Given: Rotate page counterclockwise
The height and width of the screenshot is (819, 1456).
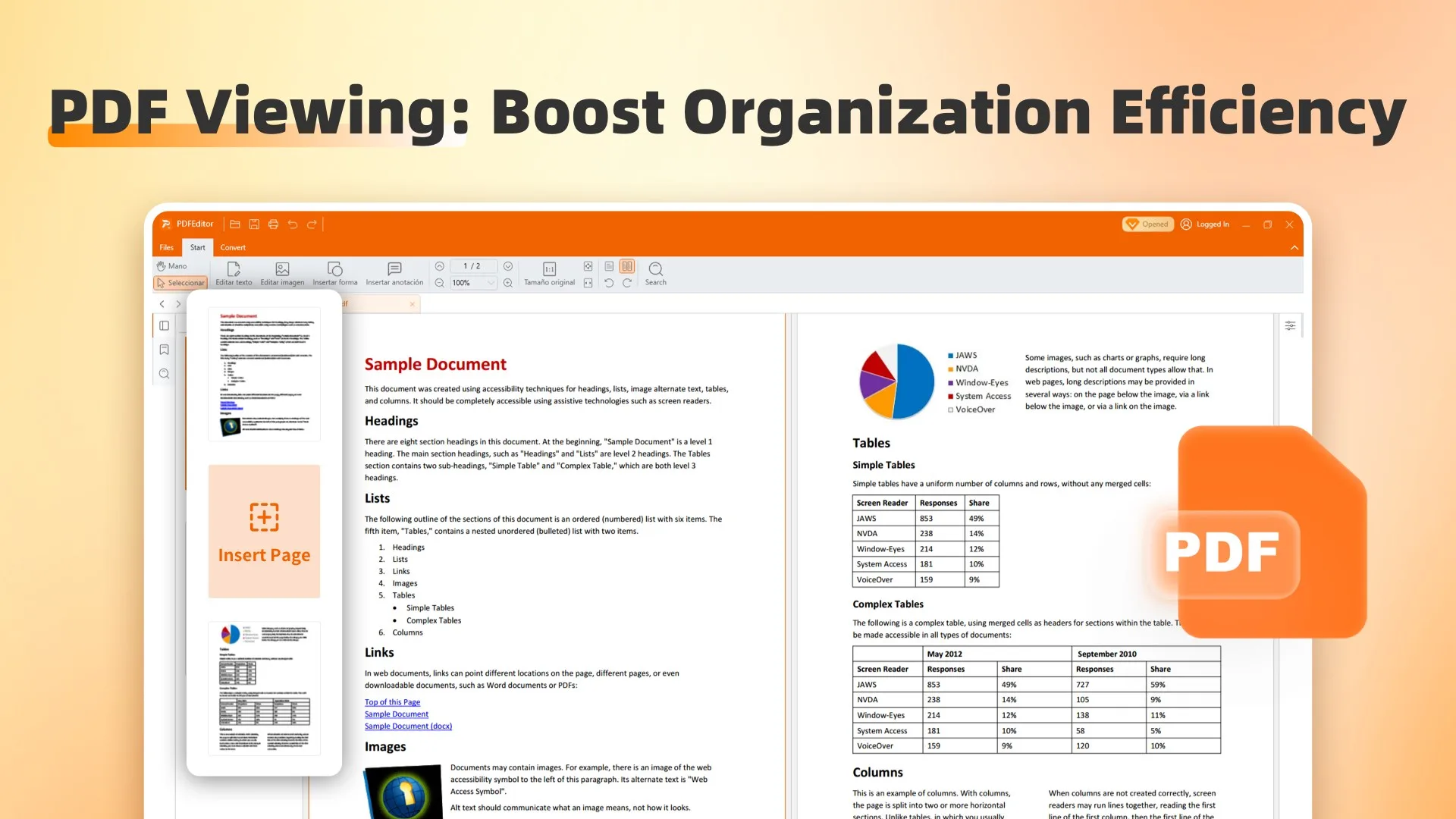Looking at the screenshot, I should click(x=609, y=283).
